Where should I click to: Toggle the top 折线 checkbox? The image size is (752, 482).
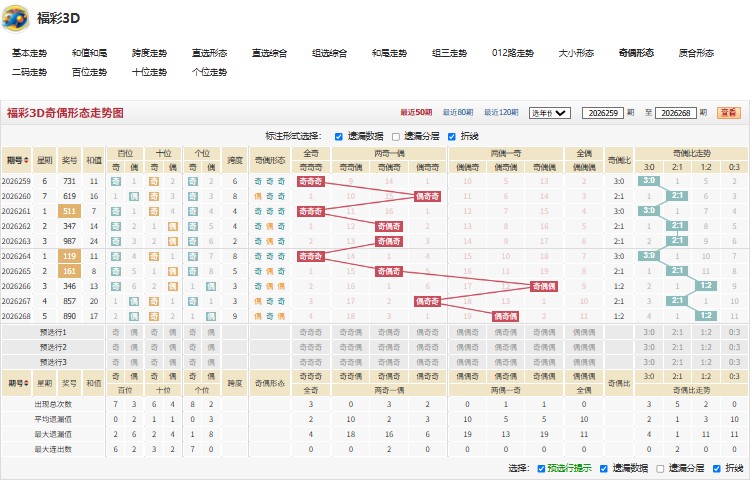[x=451, y=137]
